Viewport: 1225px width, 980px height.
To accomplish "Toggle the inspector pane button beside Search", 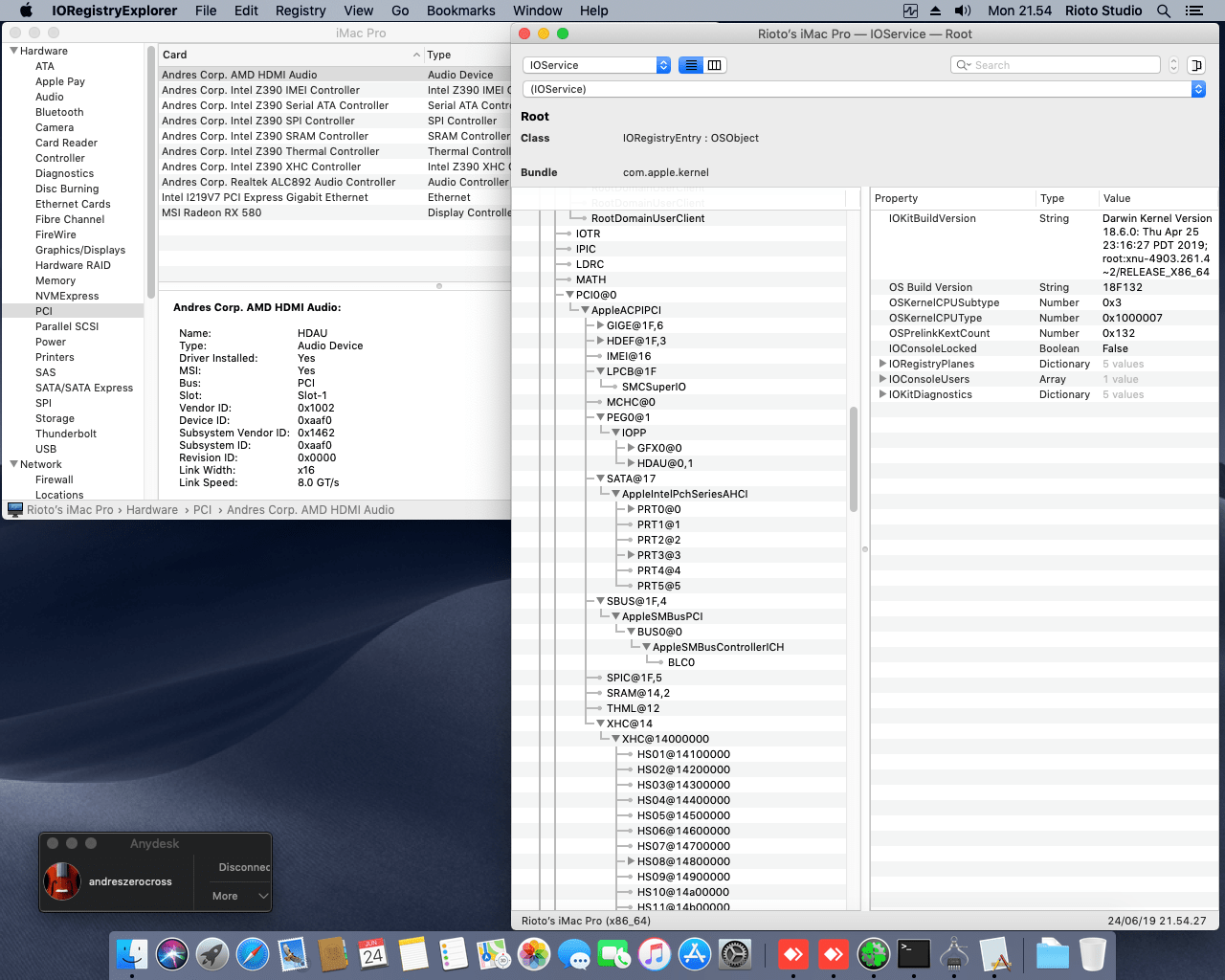I will [1196, 65].
